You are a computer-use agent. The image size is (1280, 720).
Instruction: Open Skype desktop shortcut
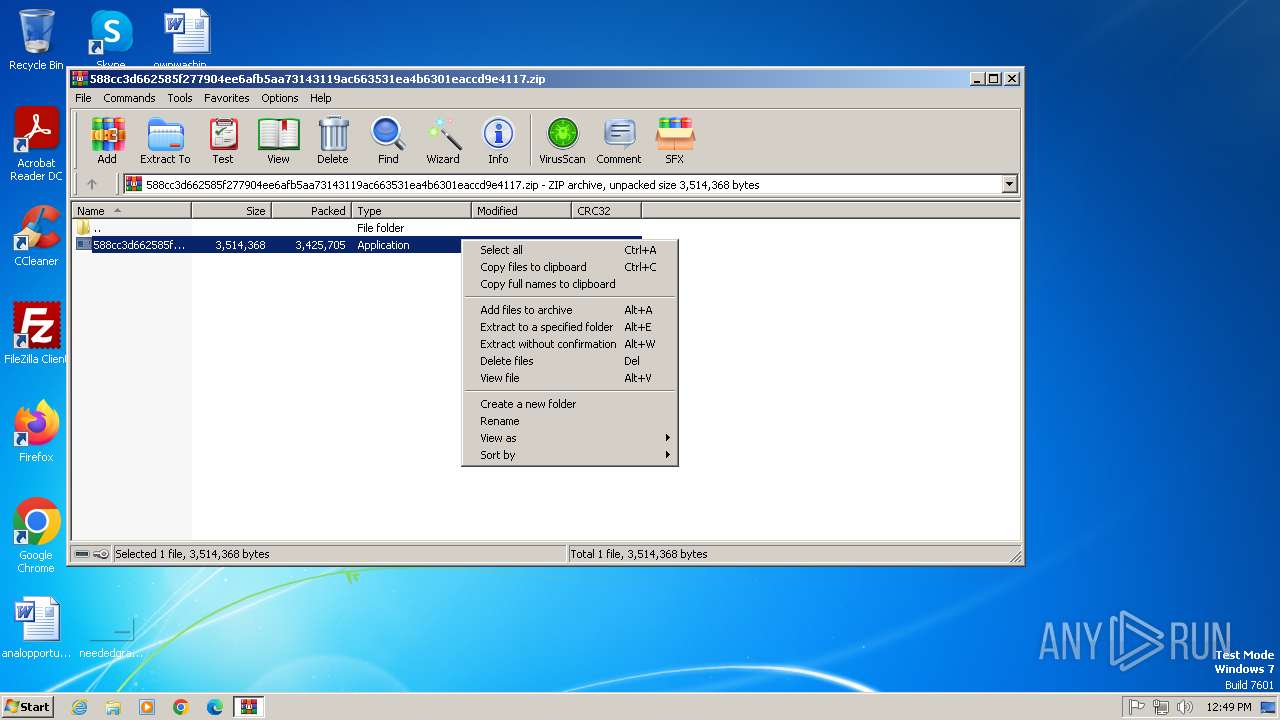pos(110,38)
